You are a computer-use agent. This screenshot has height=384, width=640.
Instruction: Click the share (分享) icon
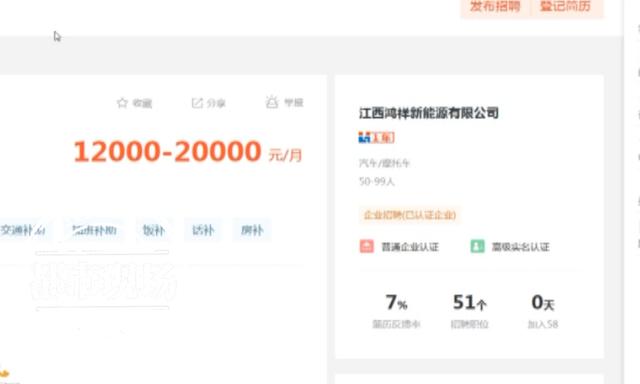197,103
